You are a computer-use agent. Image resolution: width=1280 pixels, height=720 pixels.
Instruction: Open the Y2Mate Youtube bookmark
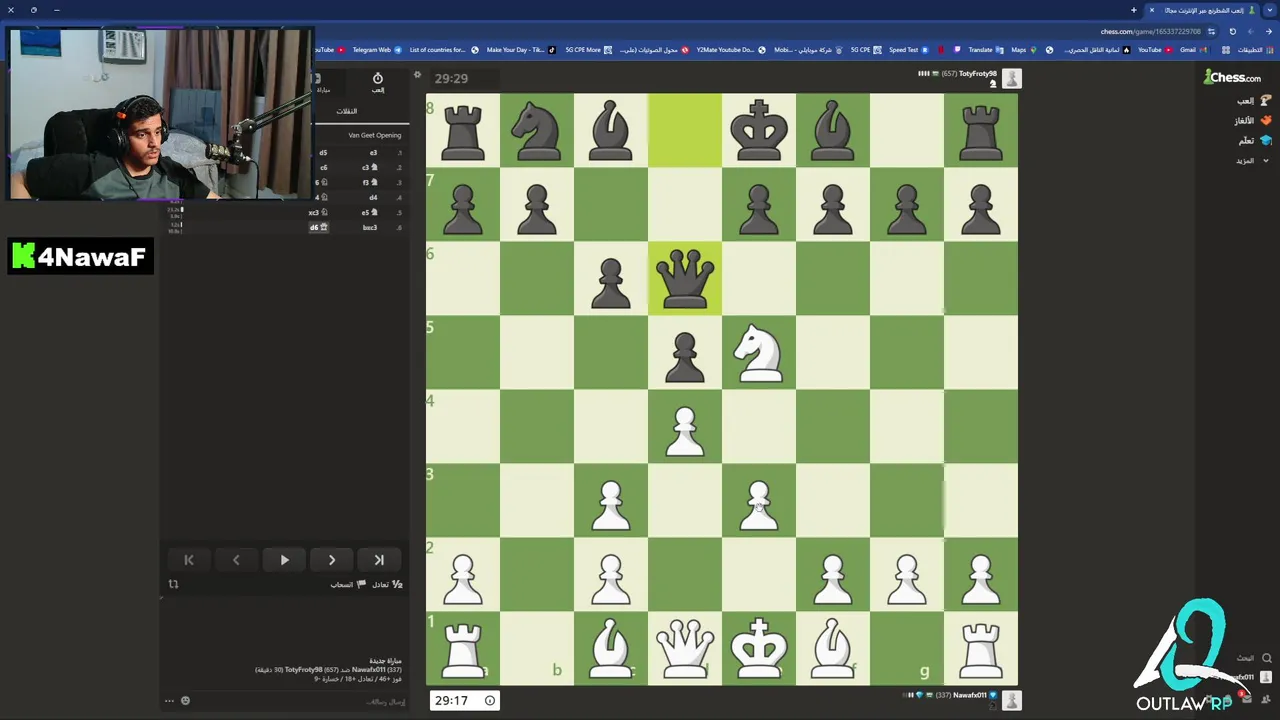tap(731, 49)
